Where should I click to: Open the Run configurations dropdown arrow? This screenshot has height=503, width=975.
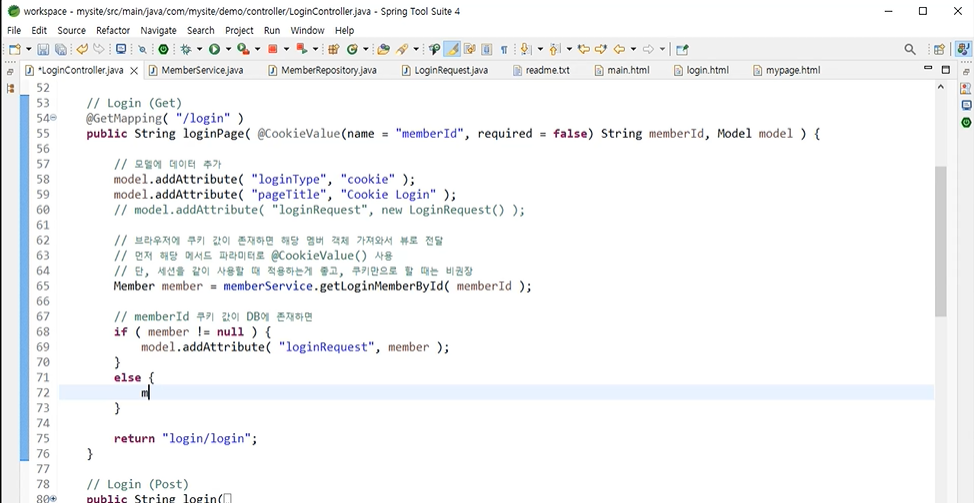point(228,49)
